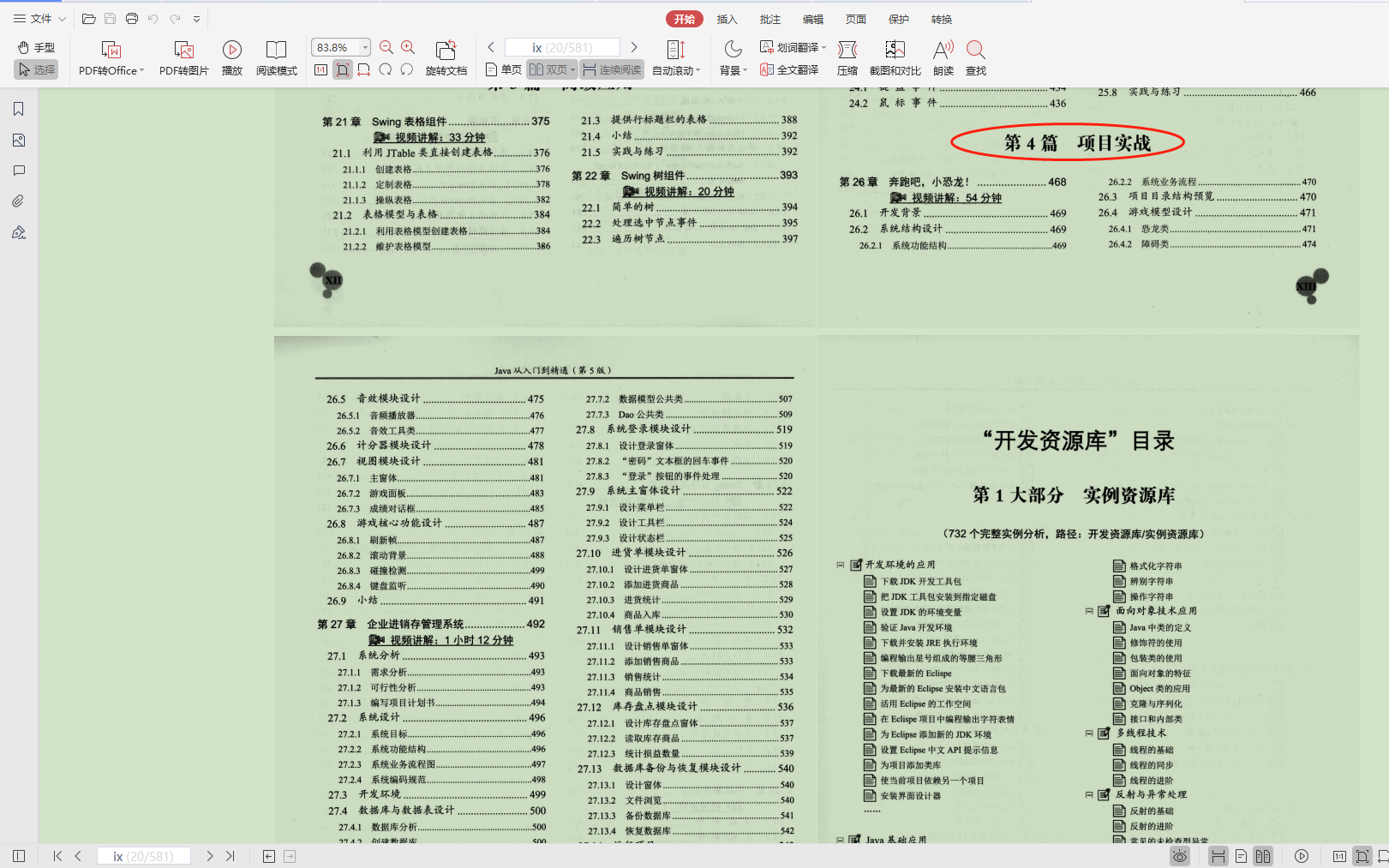The height and width of the screenshot is (868, 1389).
Task: Jump to first page in status bar
Action: 57,856
